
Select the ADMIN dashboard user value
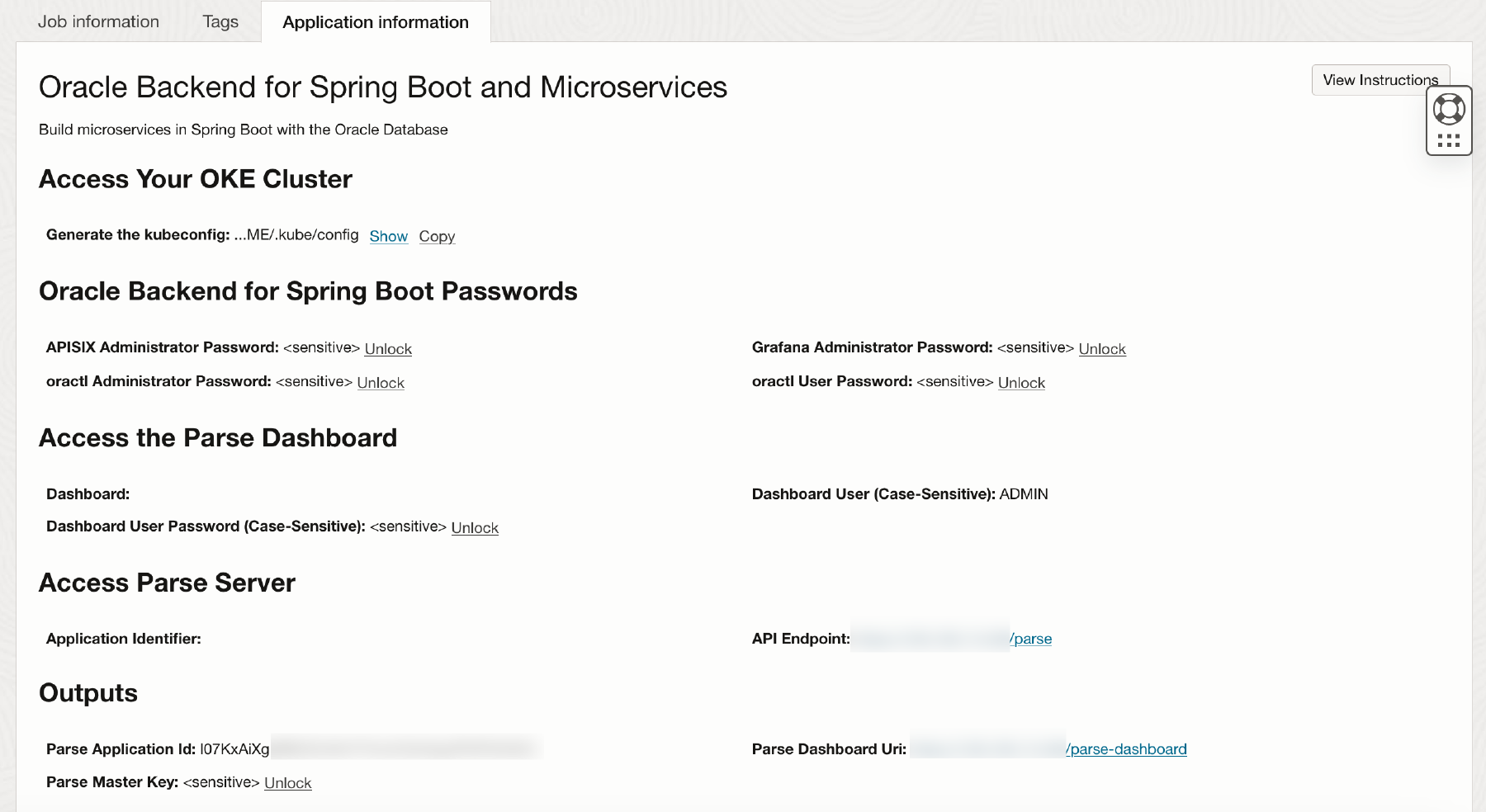click(x=1023, y=493)
